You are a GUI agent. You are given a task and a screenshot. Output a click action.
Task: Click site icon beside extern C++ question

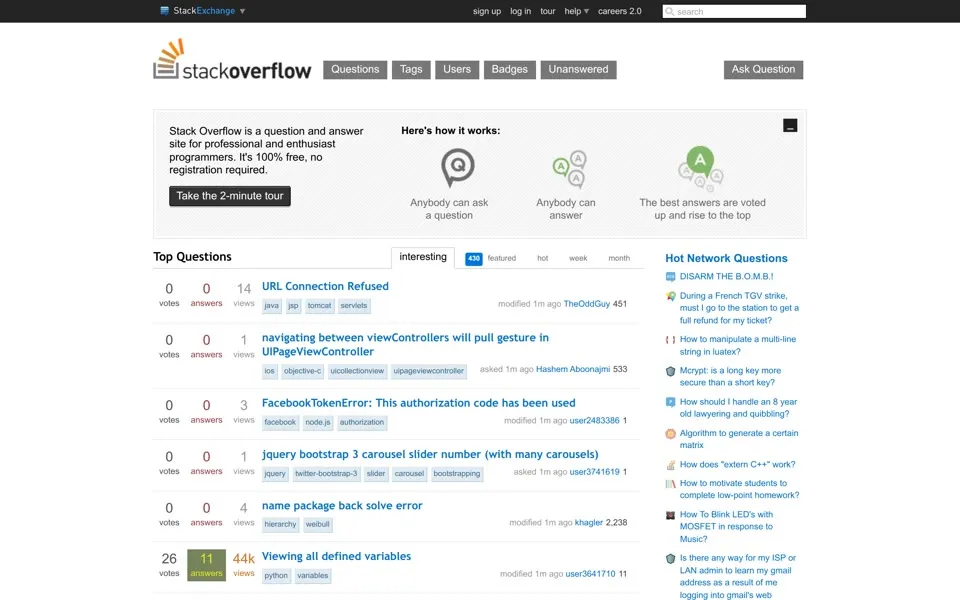(670, 465)
